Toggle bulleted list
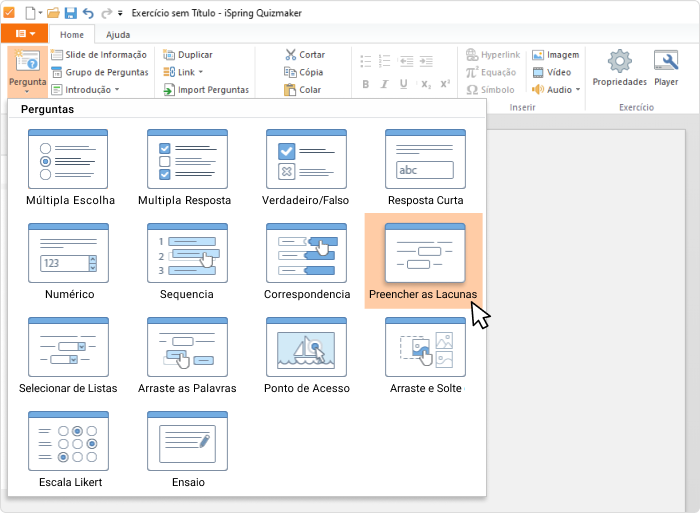 click(x=366, y=61)
